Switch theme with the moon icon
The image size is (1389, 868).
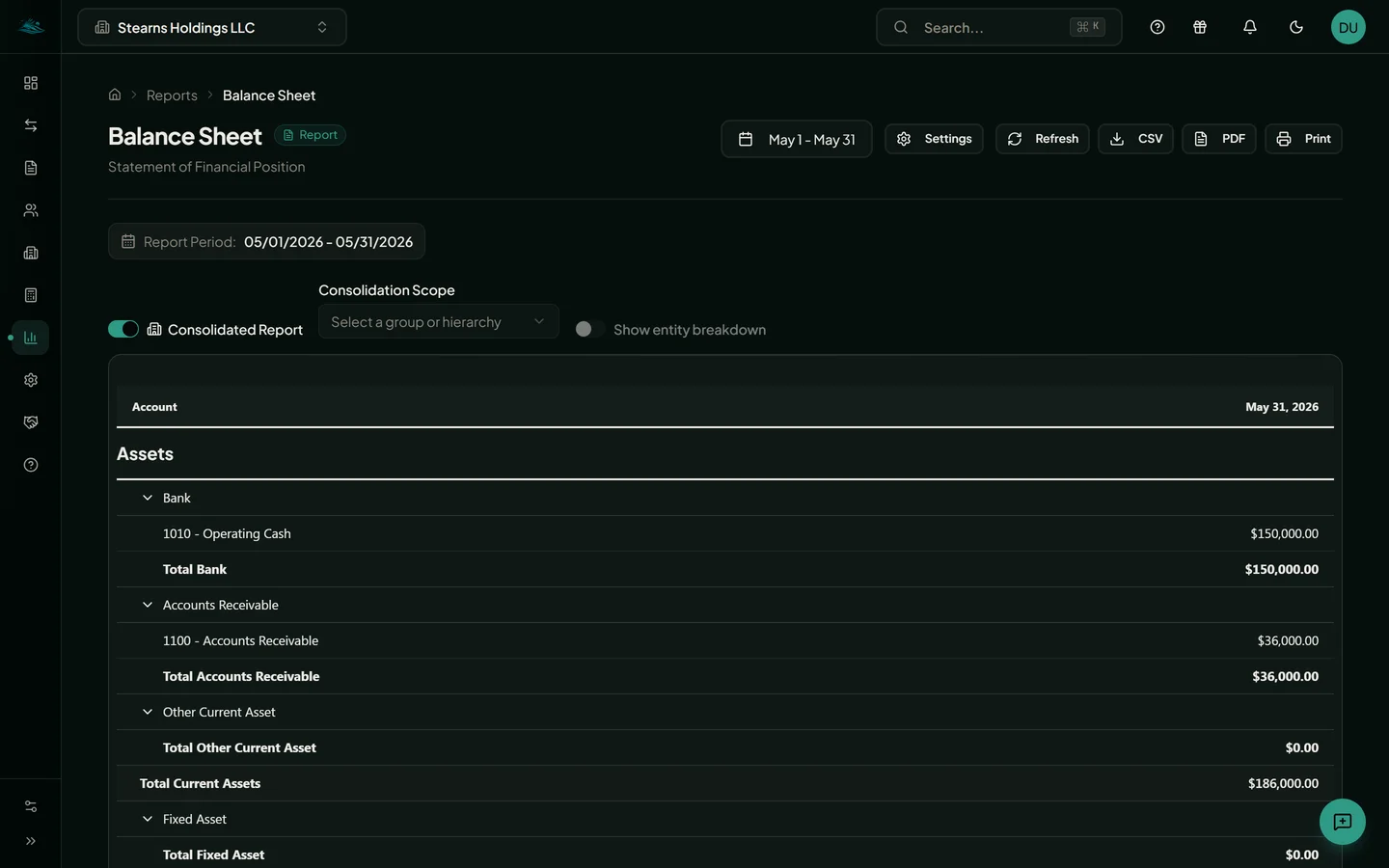(1296, 27)
